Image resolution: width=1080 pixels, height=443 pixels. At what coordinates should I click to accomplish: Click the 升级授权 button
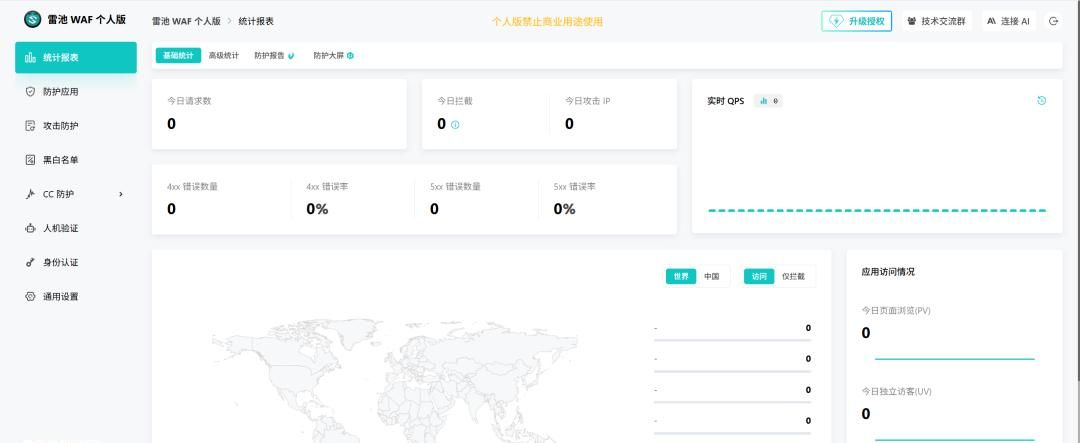point(856,21)
